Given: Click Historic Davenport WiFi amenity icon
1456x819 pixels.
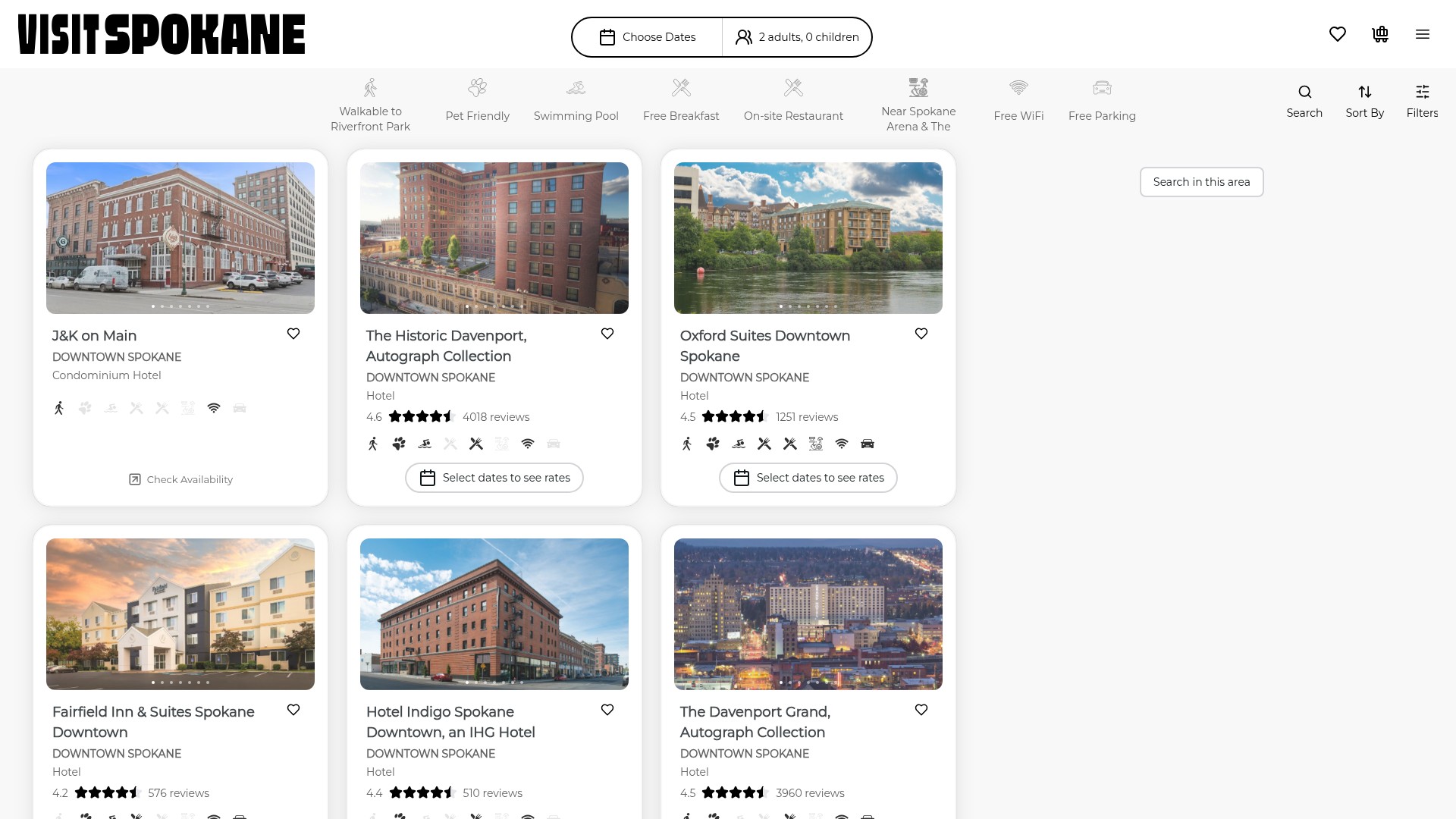Looking at the screenshot, I should tap(528, 444).
